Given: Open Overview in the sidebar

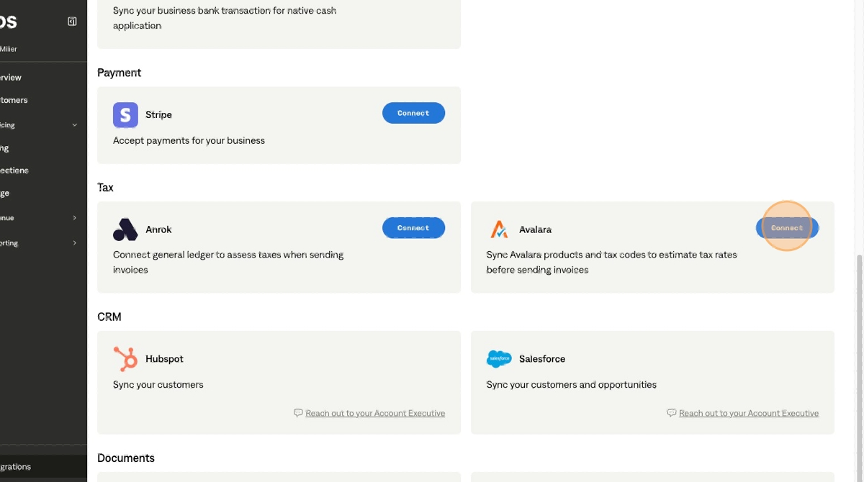Looking at the screenshot, I should 12,77.
